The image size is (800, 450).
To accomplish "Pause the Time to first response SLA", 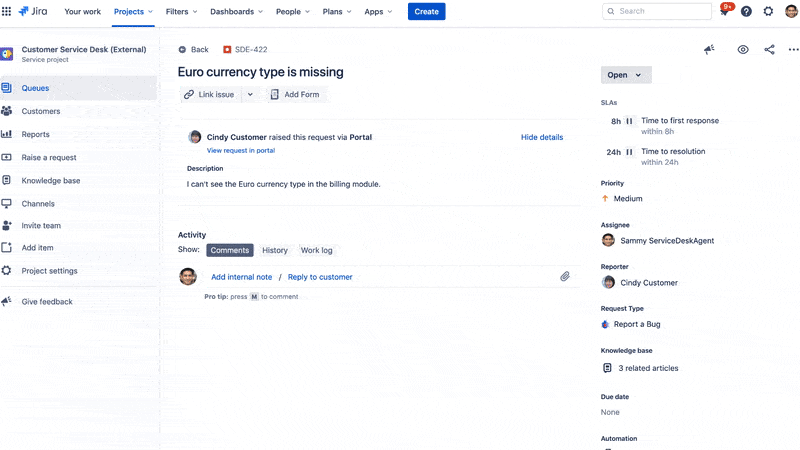I will point(629,121).
